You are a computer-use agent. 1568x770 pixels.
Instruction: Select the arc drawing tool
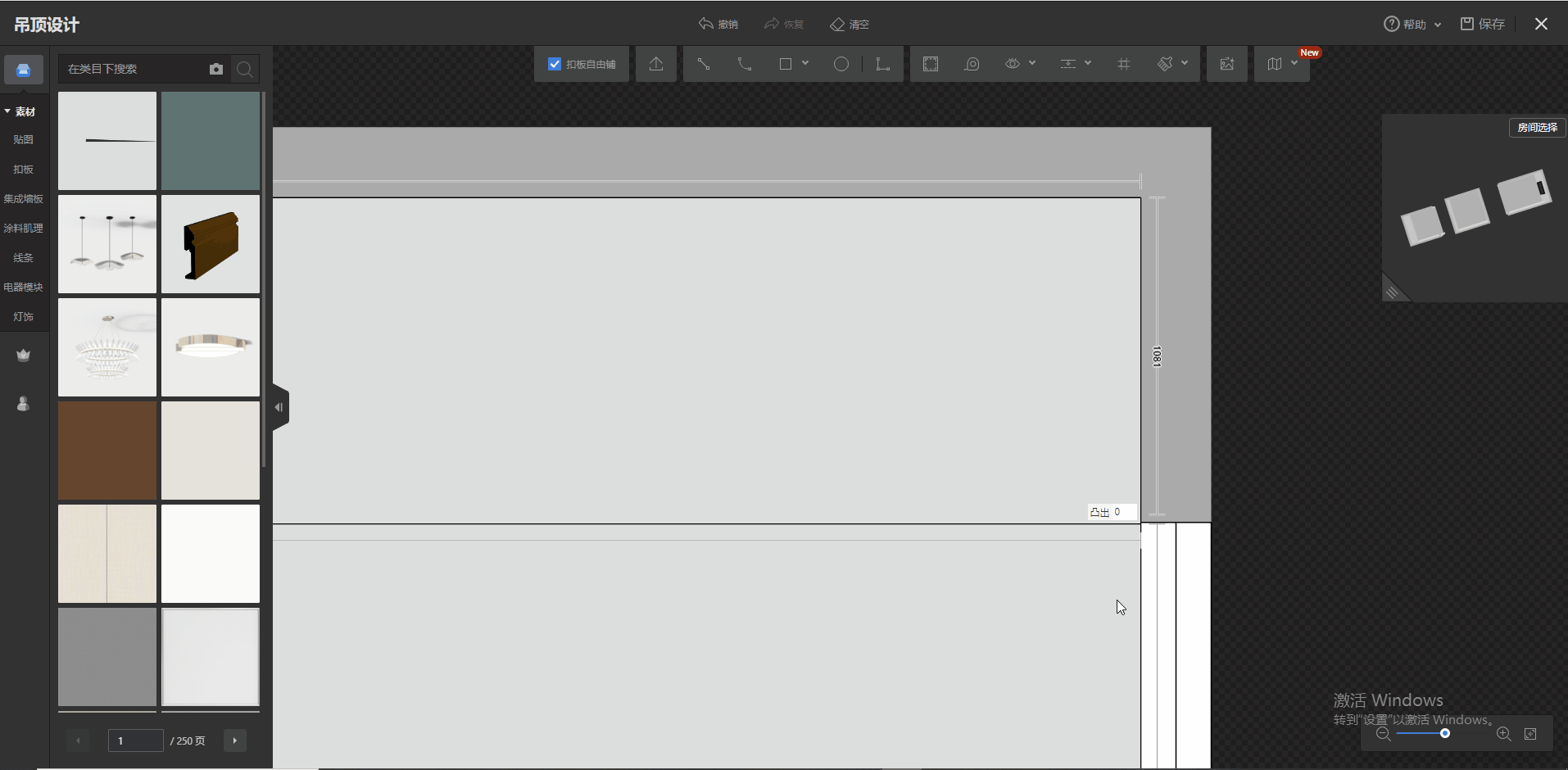point(744,64)
